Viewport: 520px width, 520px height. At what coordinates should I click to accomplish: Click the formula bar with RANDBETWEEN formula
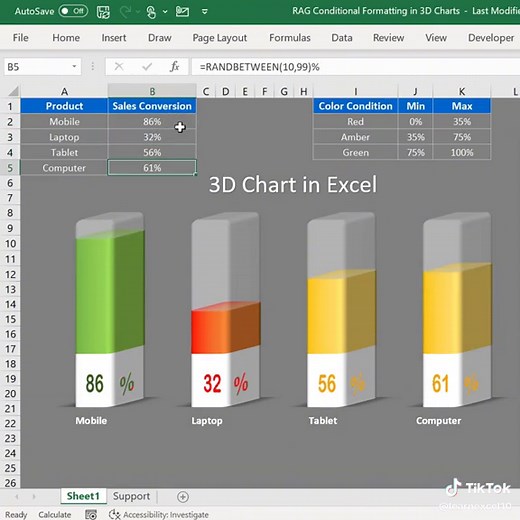(356, 67)
